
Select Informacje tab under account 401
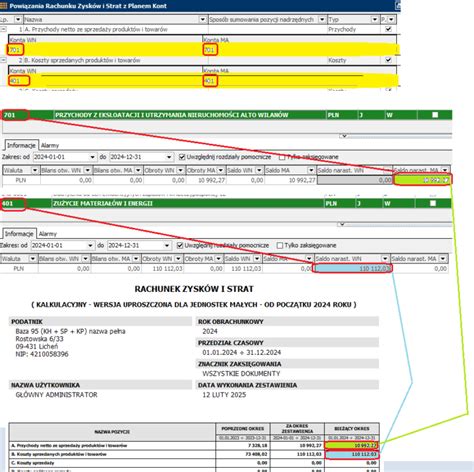[19, 234]
